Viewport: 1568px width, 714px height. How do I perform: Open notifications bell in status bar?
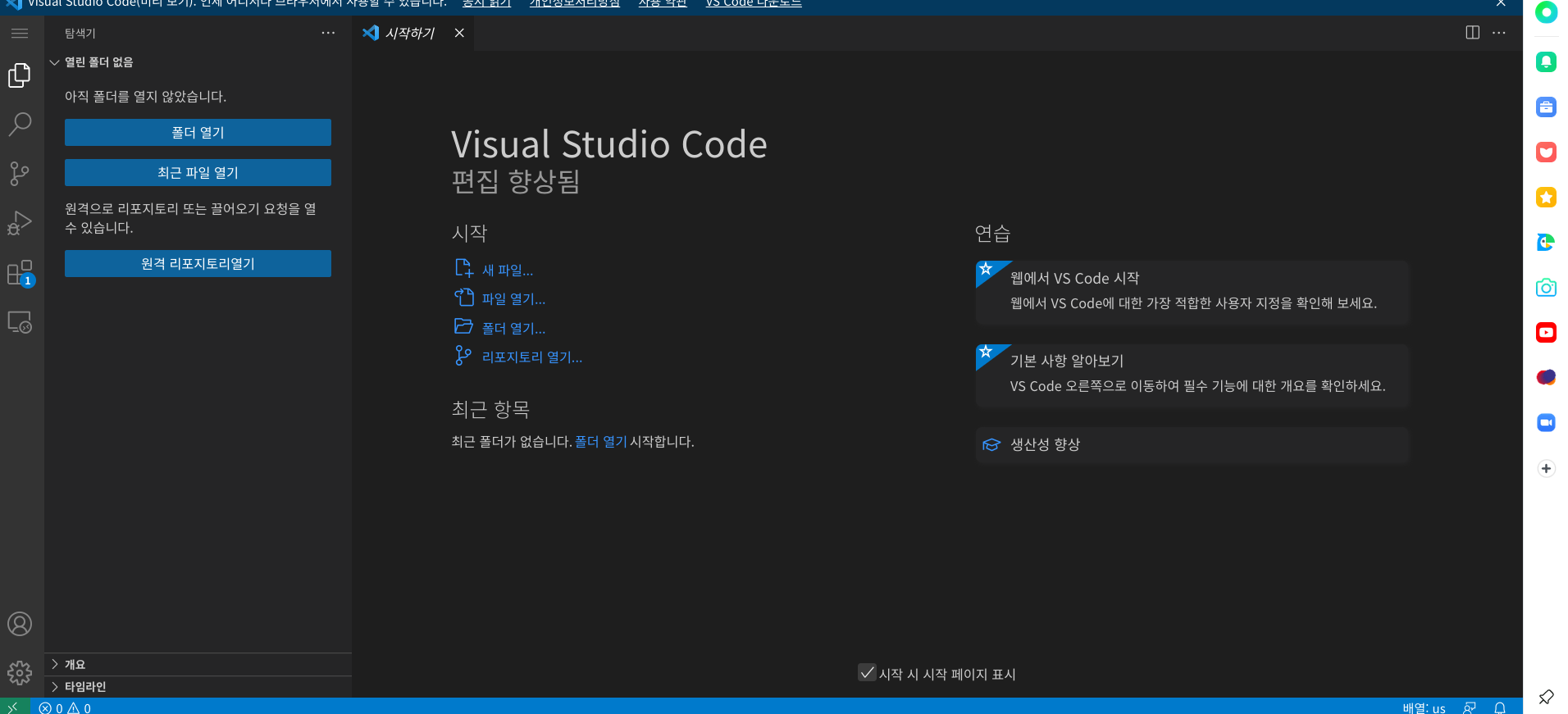pos(1500,707)
